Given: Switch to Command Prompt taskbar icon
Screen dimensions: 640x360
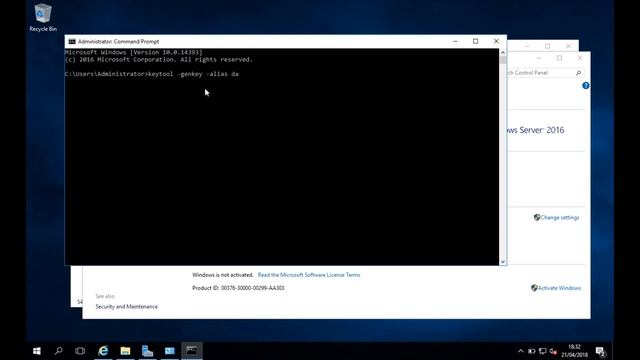Looking at the screenshot, I should (x=192, y=351).
